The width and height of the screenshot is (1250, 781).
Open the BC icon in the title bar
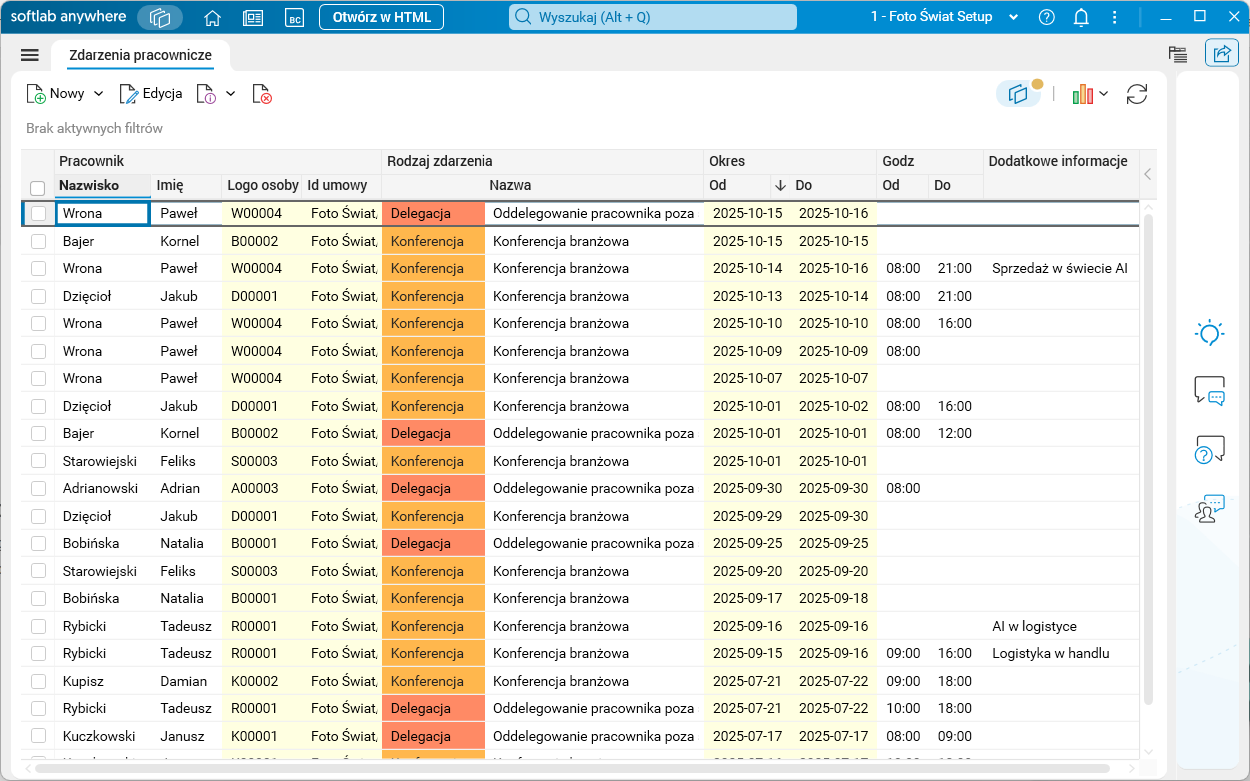click(x=294, y=18)
